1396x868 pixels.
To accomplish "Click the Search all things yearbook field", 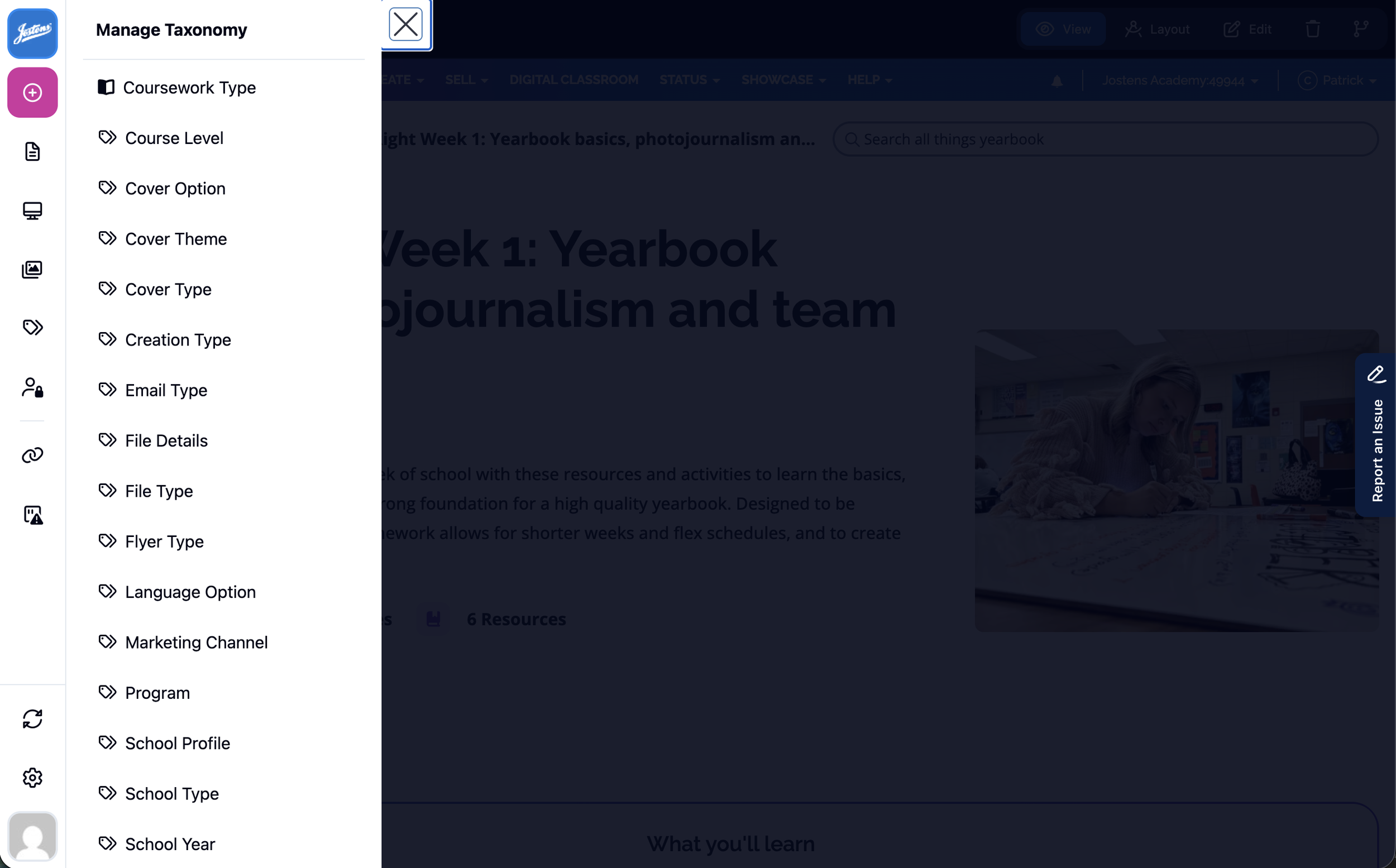I will pos(1106,139).
